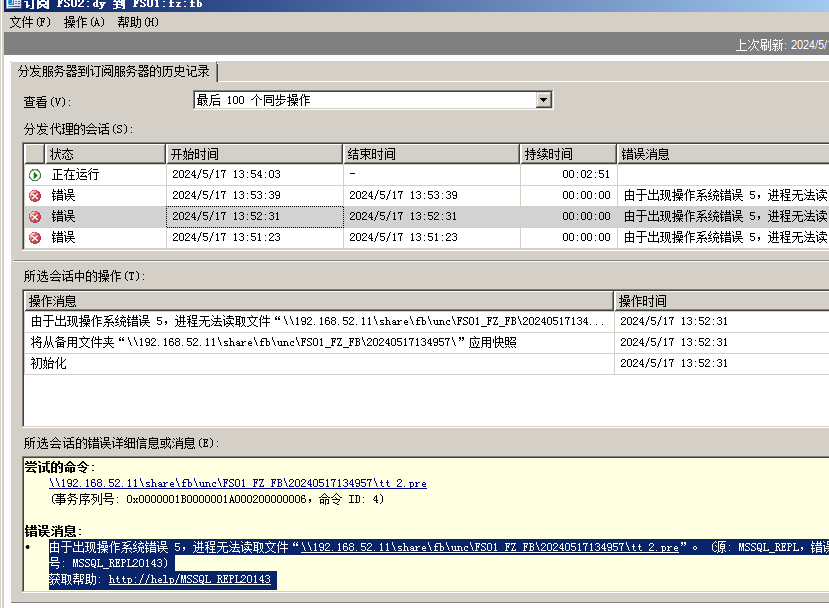Sort by 状态 column header
Screen dimensions: 829x608
(105, 154)
